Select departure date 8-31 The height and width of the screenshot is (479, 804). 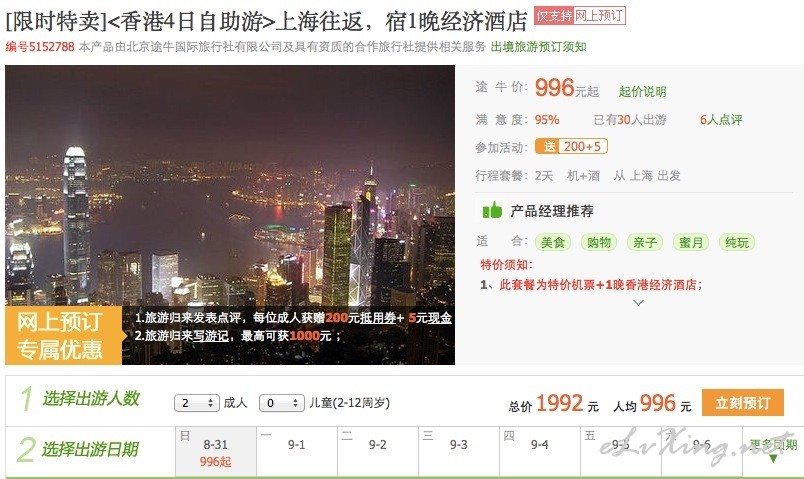pyautogui.click(x=216, y=452)
